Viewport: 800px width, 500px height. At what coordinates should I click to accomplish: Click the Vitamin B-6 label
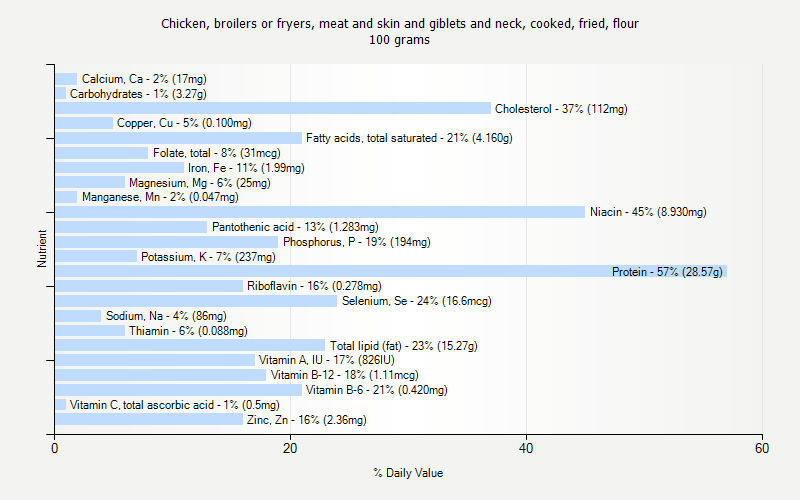click(x=376, y=390)
